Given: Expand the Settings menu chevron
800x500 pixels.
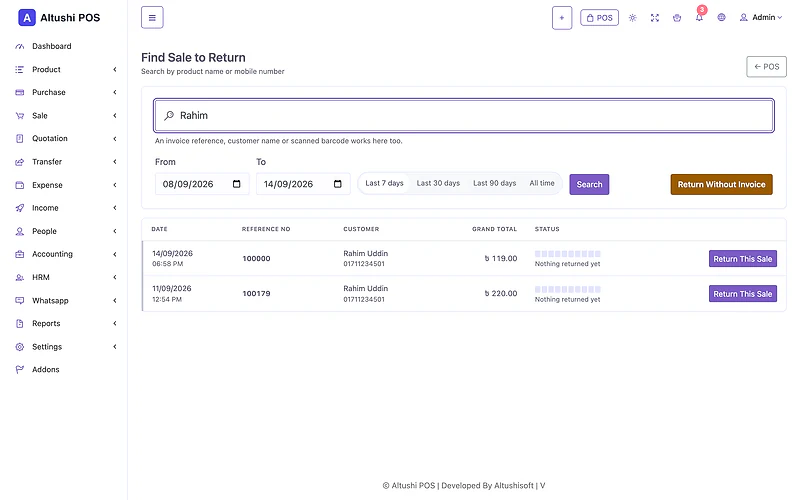Looking at the screenshot, I should [x=115, y=347].
